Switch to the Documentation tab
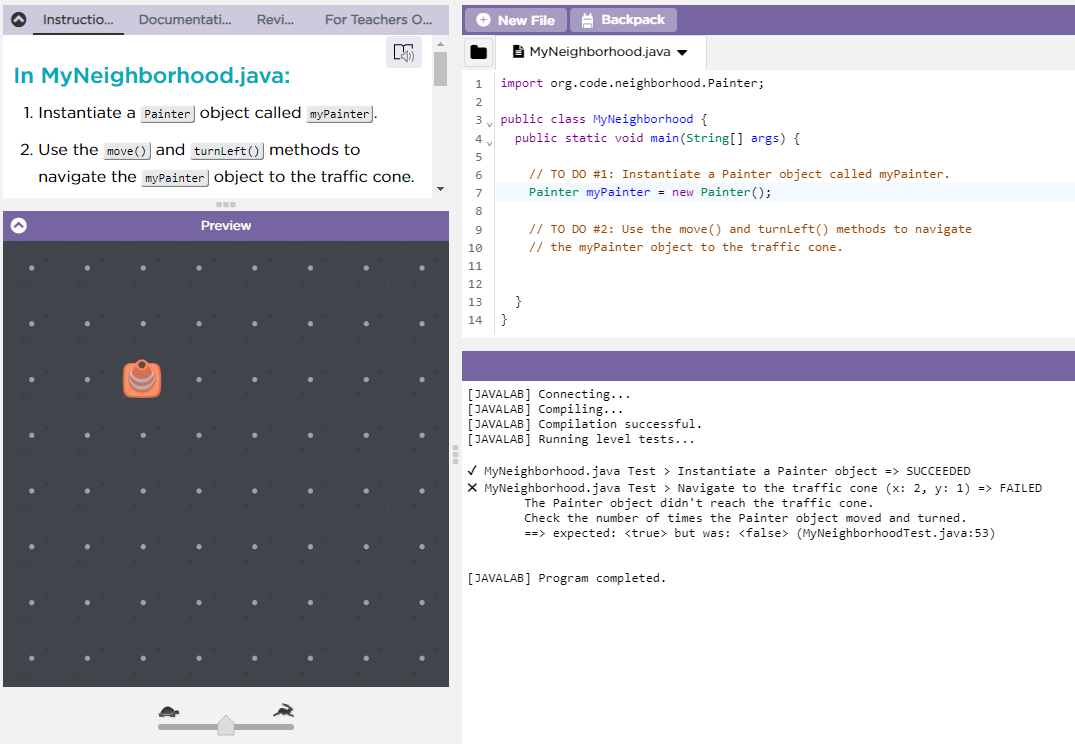The height and width of the screenshot is (744, 1075). [x=185, y=19]
